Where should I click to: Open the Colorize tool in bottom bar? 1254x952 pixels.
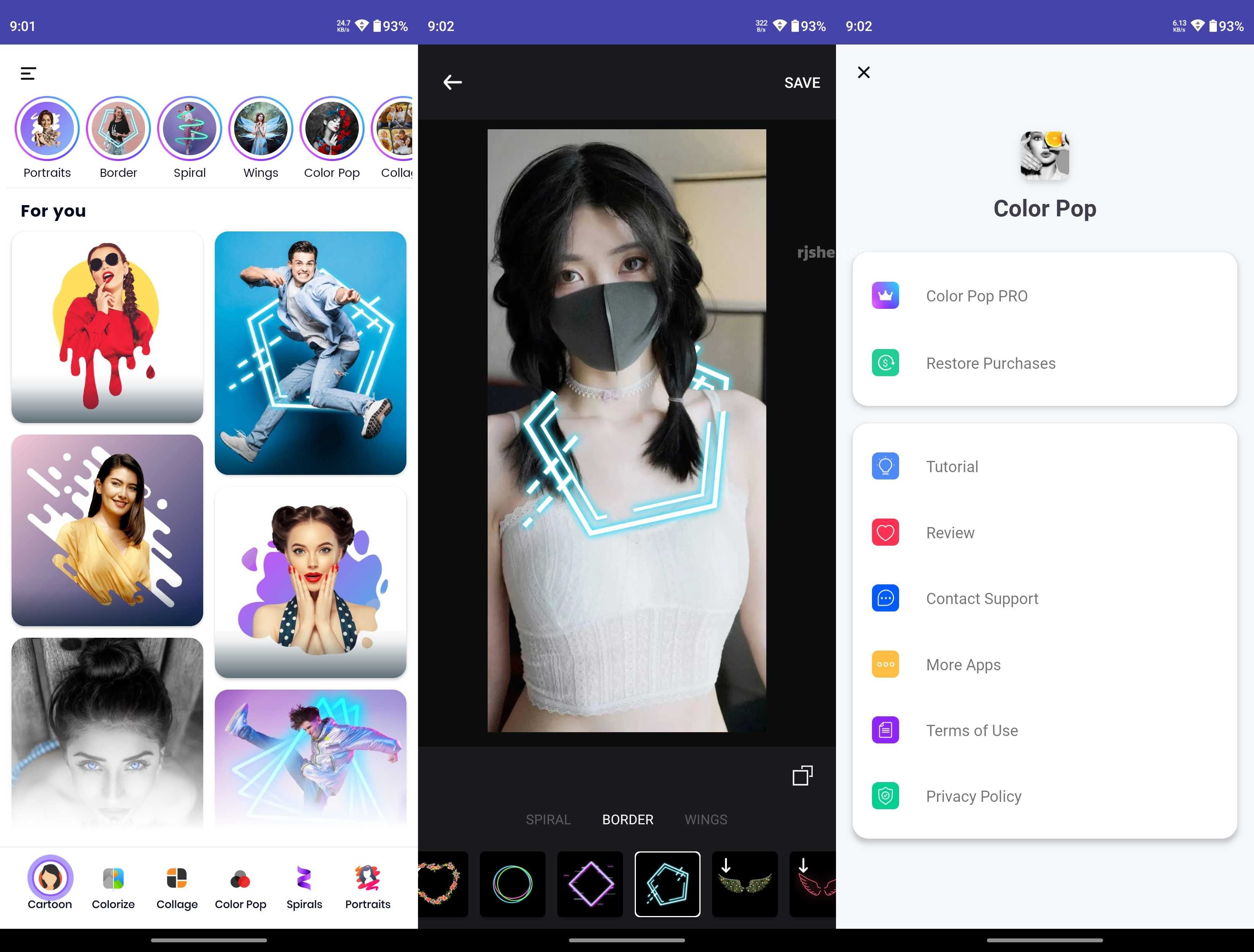(x=113, y=887)
